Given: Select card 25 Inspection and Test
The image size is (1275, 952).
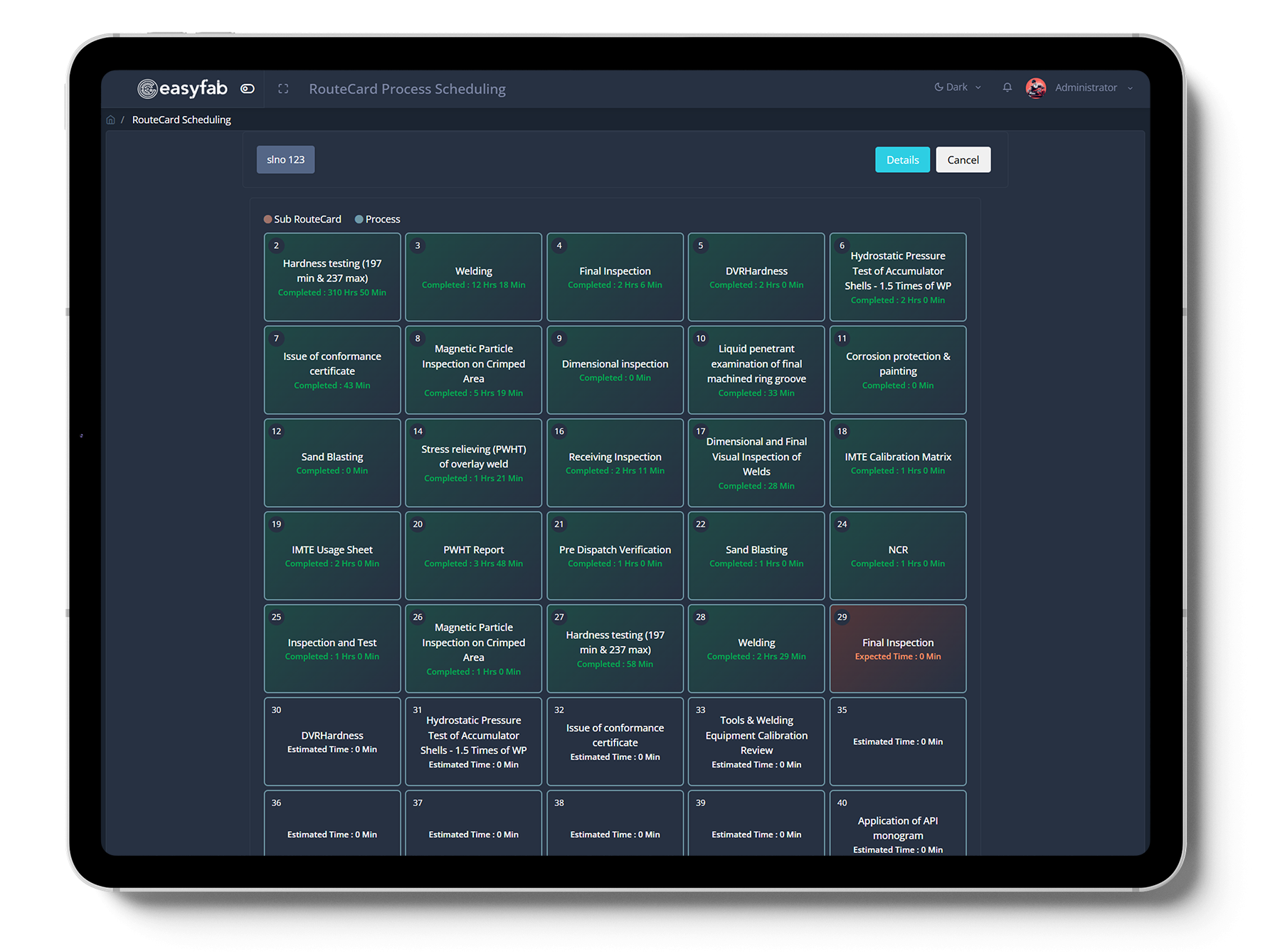Looking at the screenshot, I should click(332, 648).
